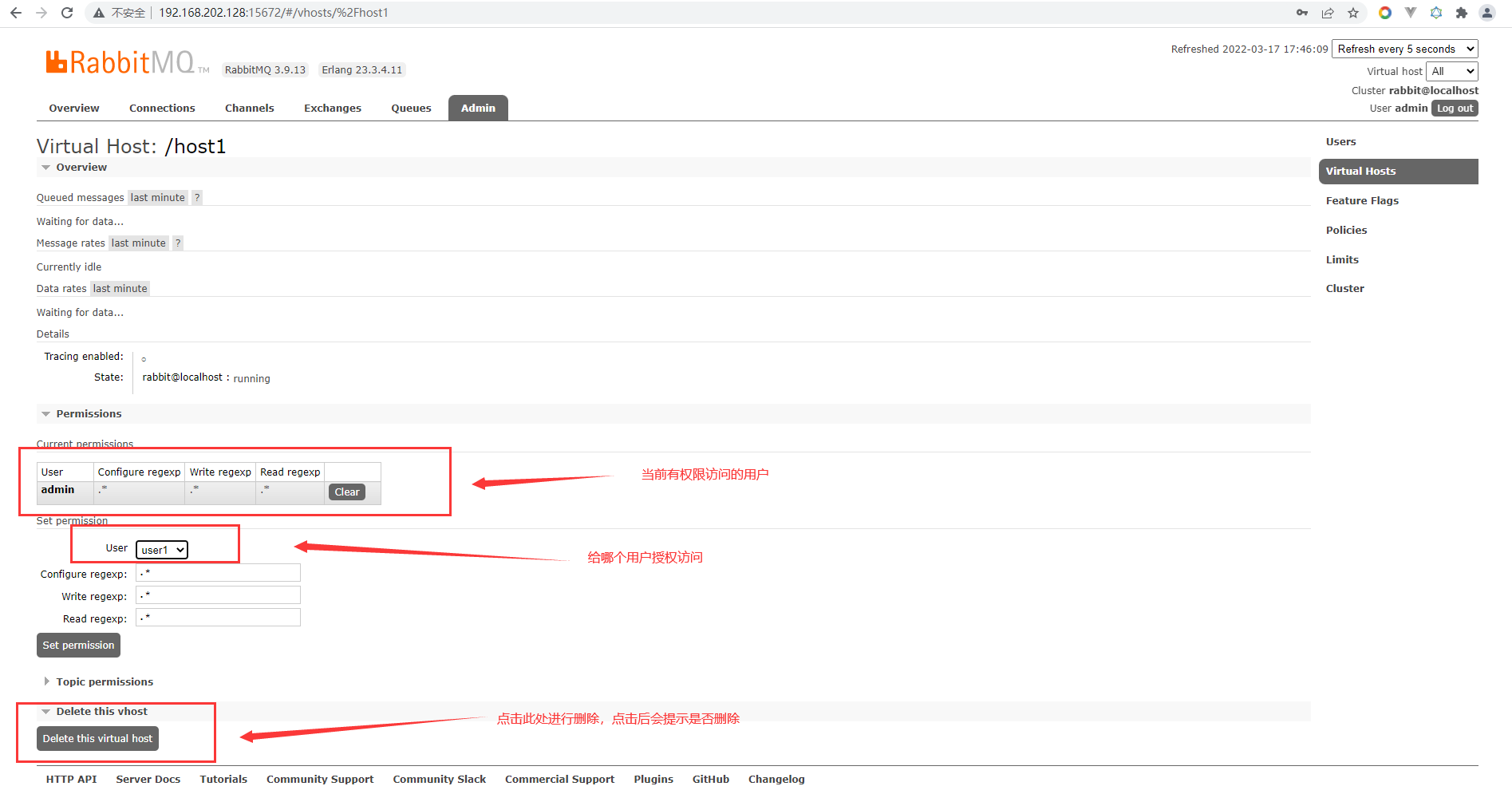Click the Erlang 23.3.4.11 version label
The height and width of the screenshot is (786, 1512).
pyautogui.click(x=362, y=70)
